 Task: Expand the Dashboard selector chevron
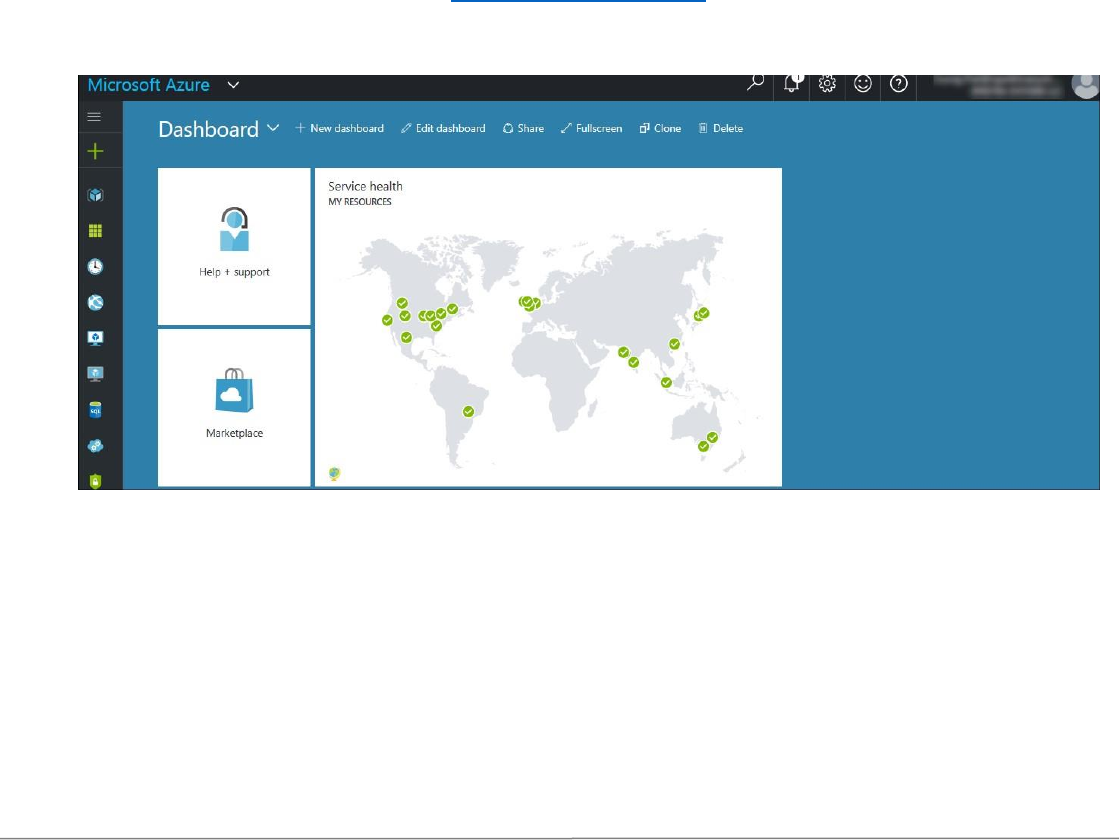pyautogui.click(x=273, y=128)
